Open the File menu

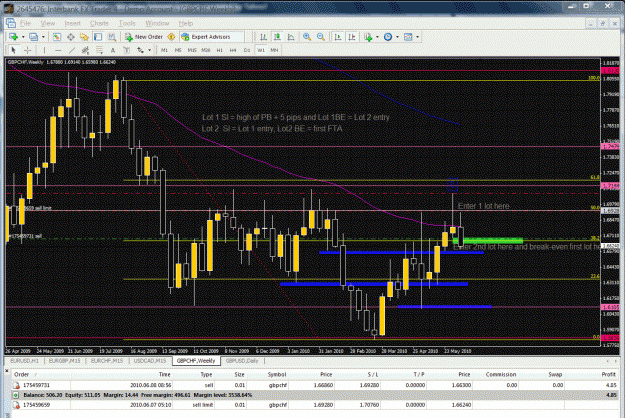(25, 24)
